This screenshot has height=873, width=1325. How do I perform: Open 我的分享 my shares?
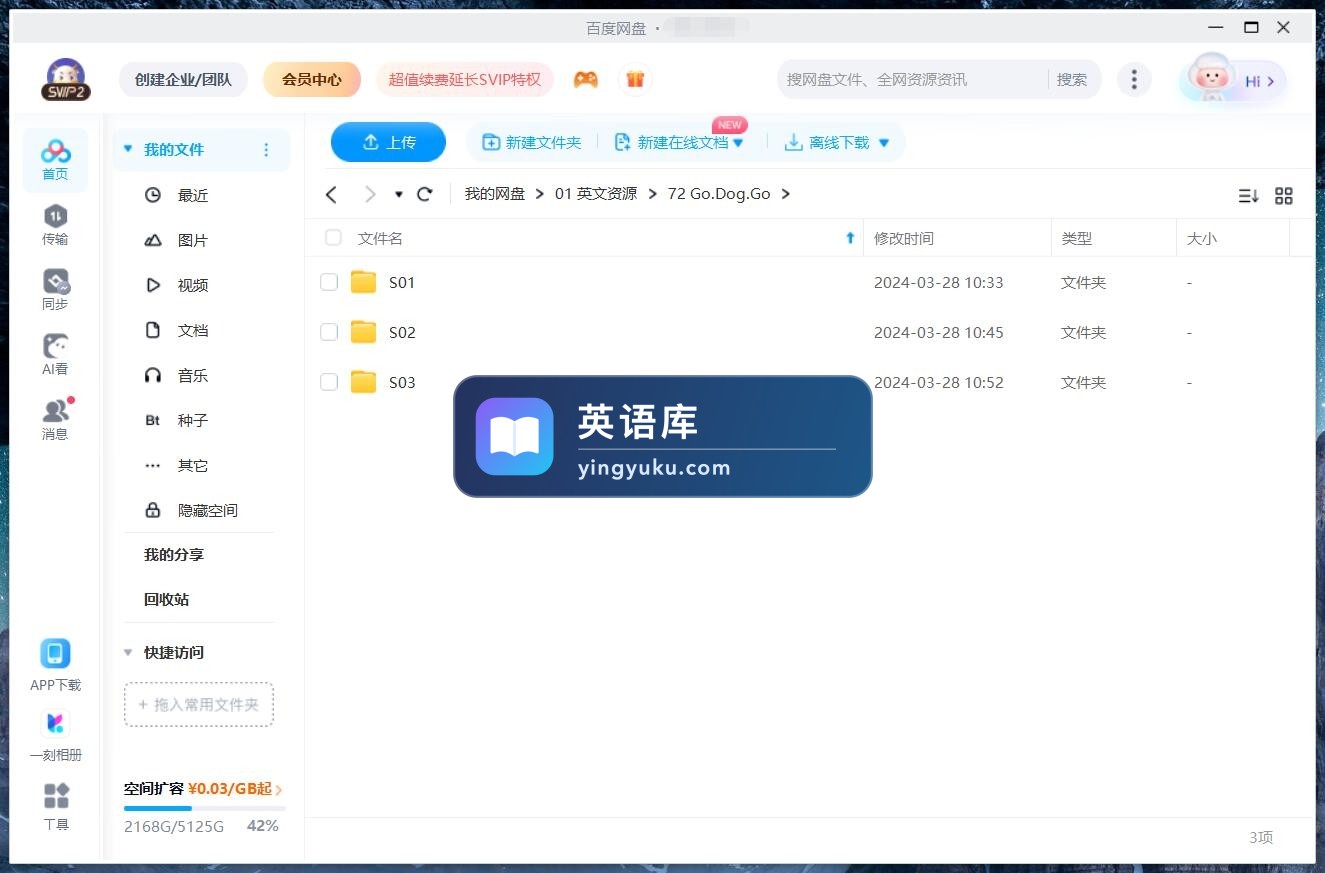pyautogui.click(x=174, y=554)
